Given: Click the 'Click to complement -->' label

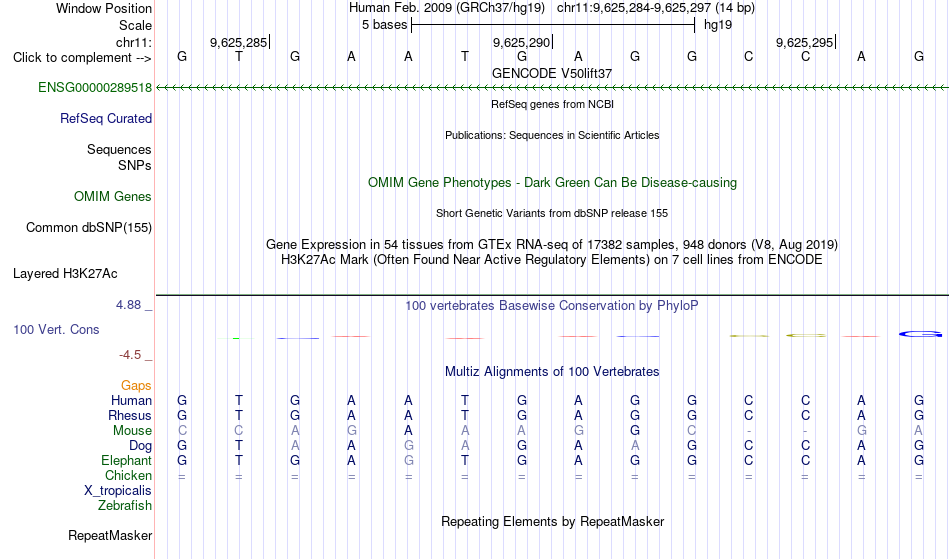Looking at the screenshot, I should pyautogui.click(x=82, y=58).
